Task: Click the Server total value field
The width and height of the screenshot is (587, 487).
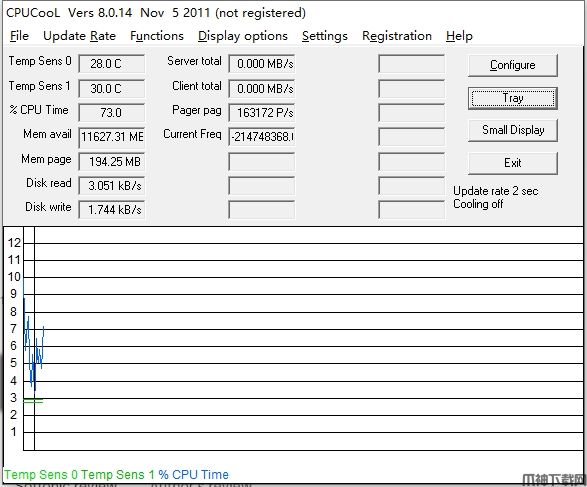Action: (262, 64)
